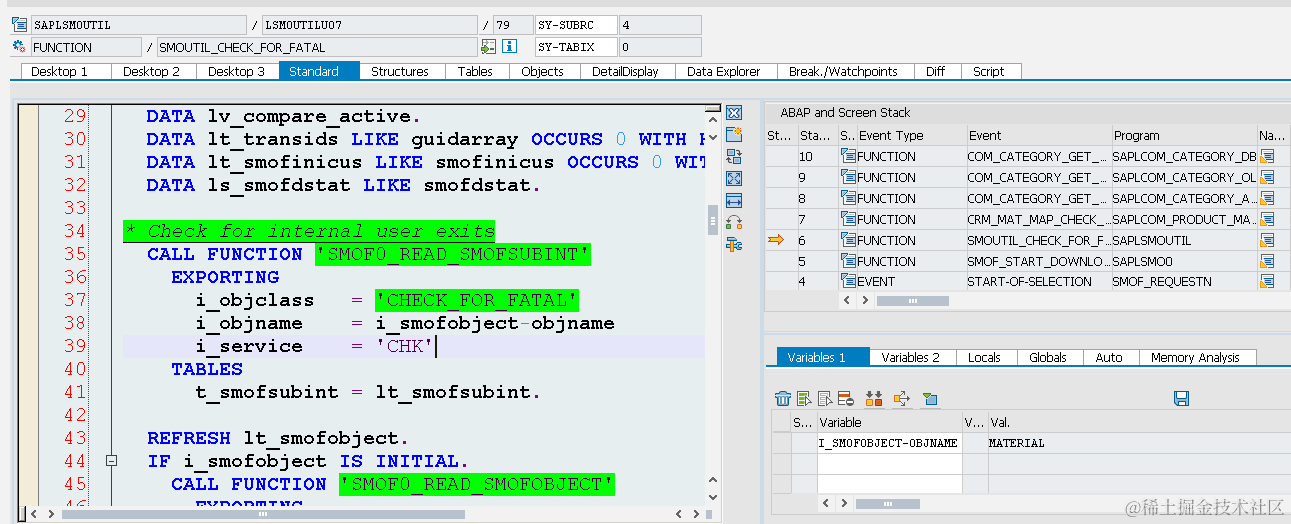Collapse the IF block at line 44
This screenshot has height=524, width=1291.
[x=112, y=461]
